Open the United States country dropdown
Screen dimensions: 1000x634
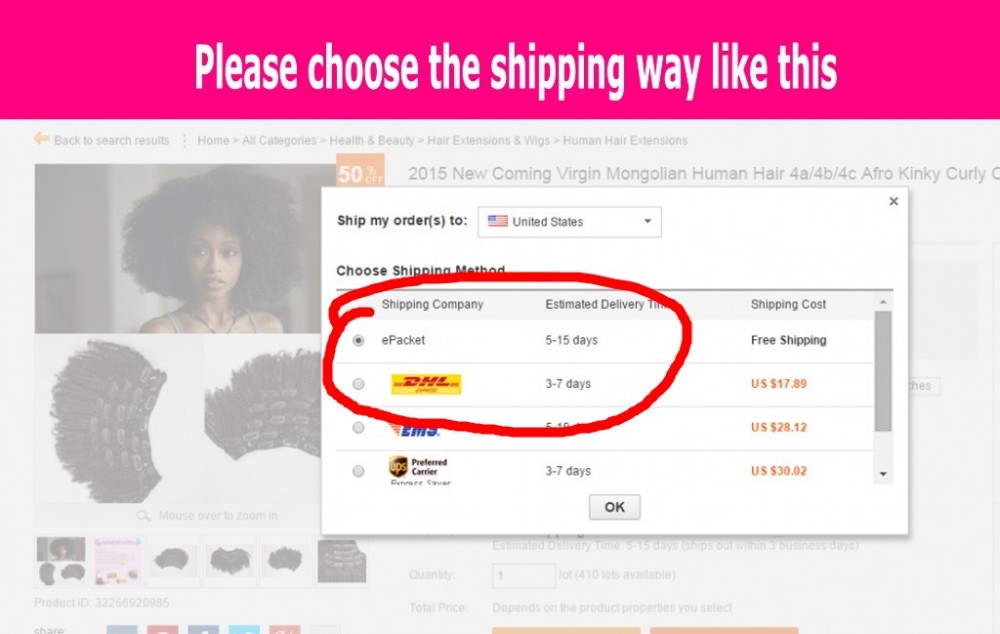(x=570, y=222)
